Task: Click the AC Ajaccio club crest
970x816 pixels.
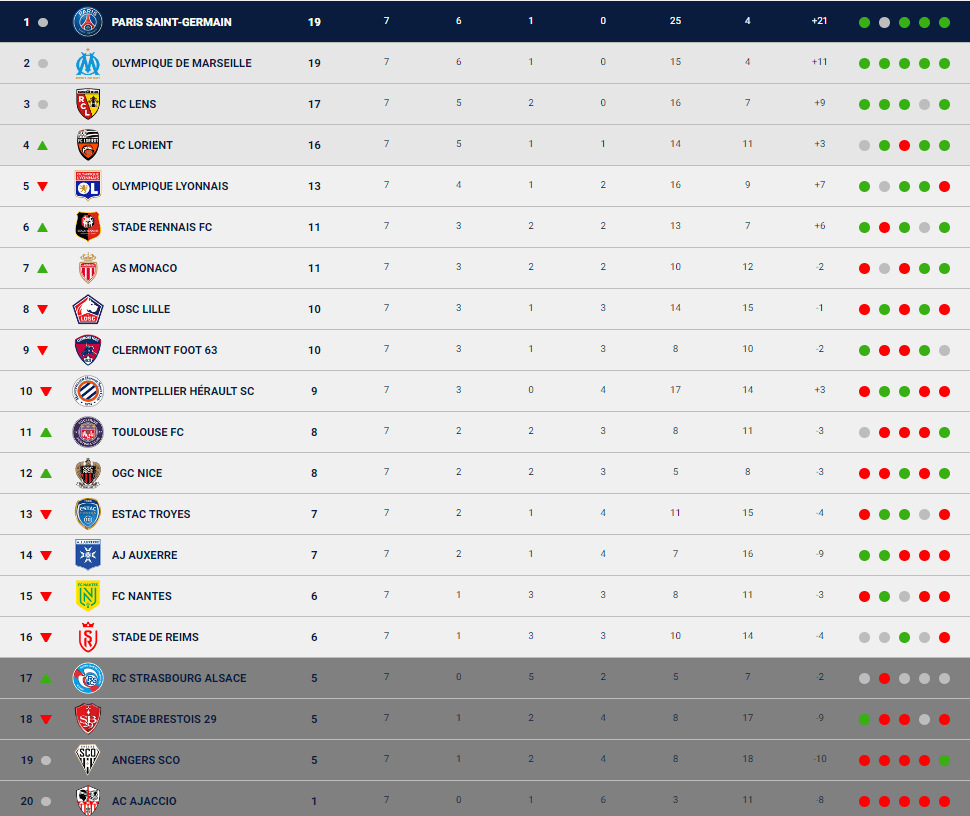Action: click(x=87, y=801)
